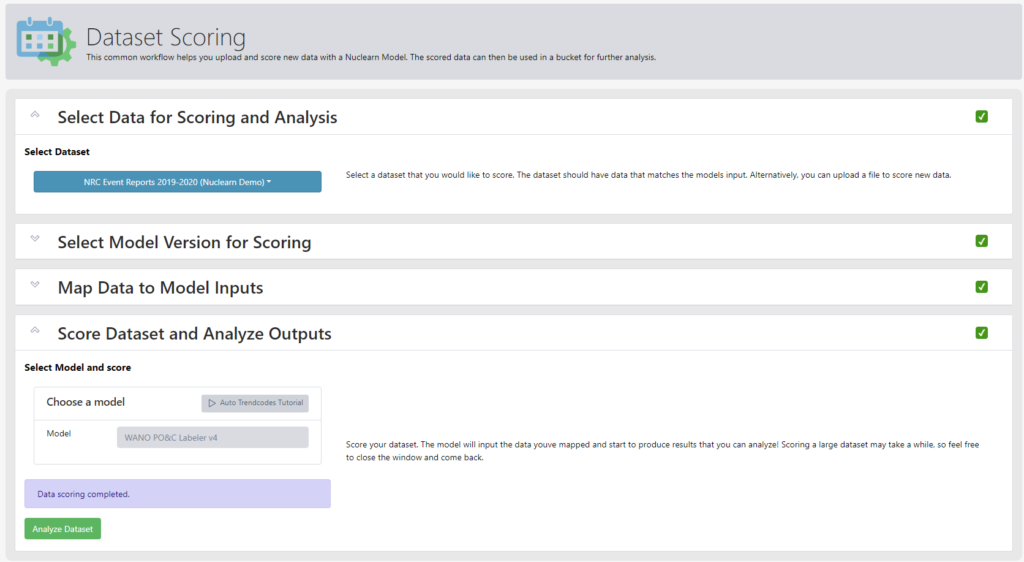Screen dimensions: 1024x562
Task: Click the Select Data for Scoring and Analysis title
Action: [197, 117]
